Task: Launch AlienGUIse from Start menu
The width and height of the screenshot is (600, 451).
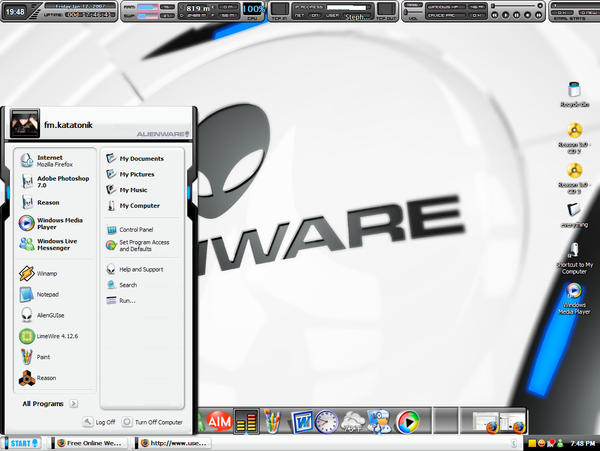Action: [x=42, y=315]
